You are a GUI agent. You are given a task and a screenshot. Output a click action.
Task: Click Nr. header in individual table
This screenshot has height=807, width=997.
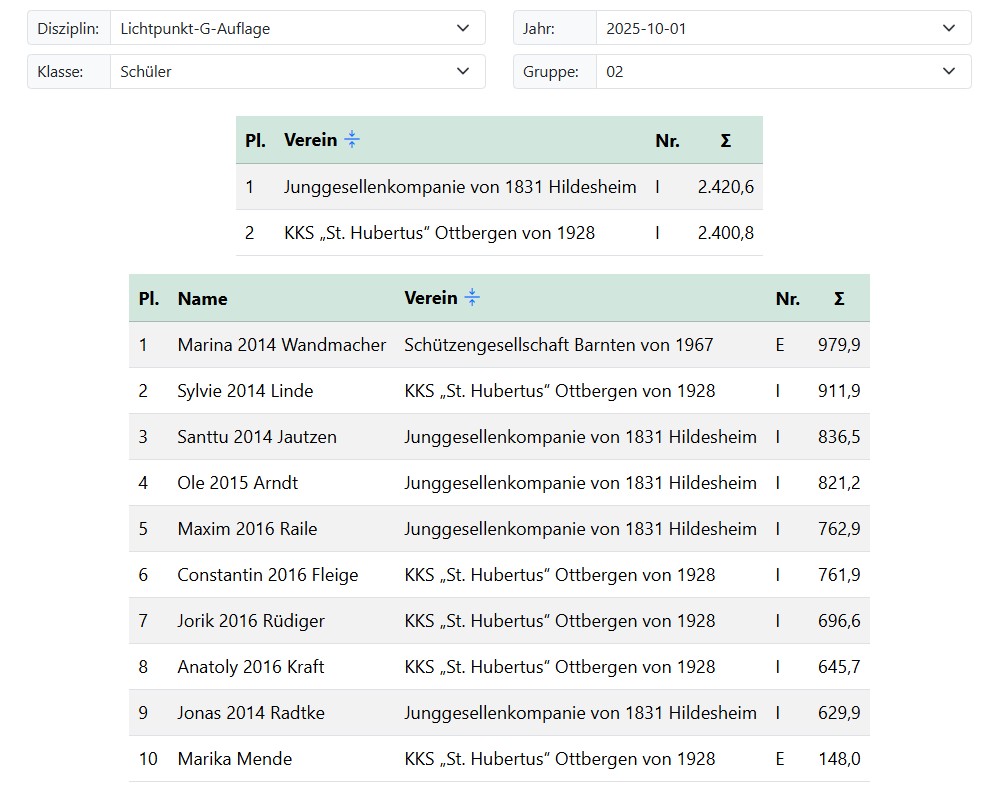(787, 298)
